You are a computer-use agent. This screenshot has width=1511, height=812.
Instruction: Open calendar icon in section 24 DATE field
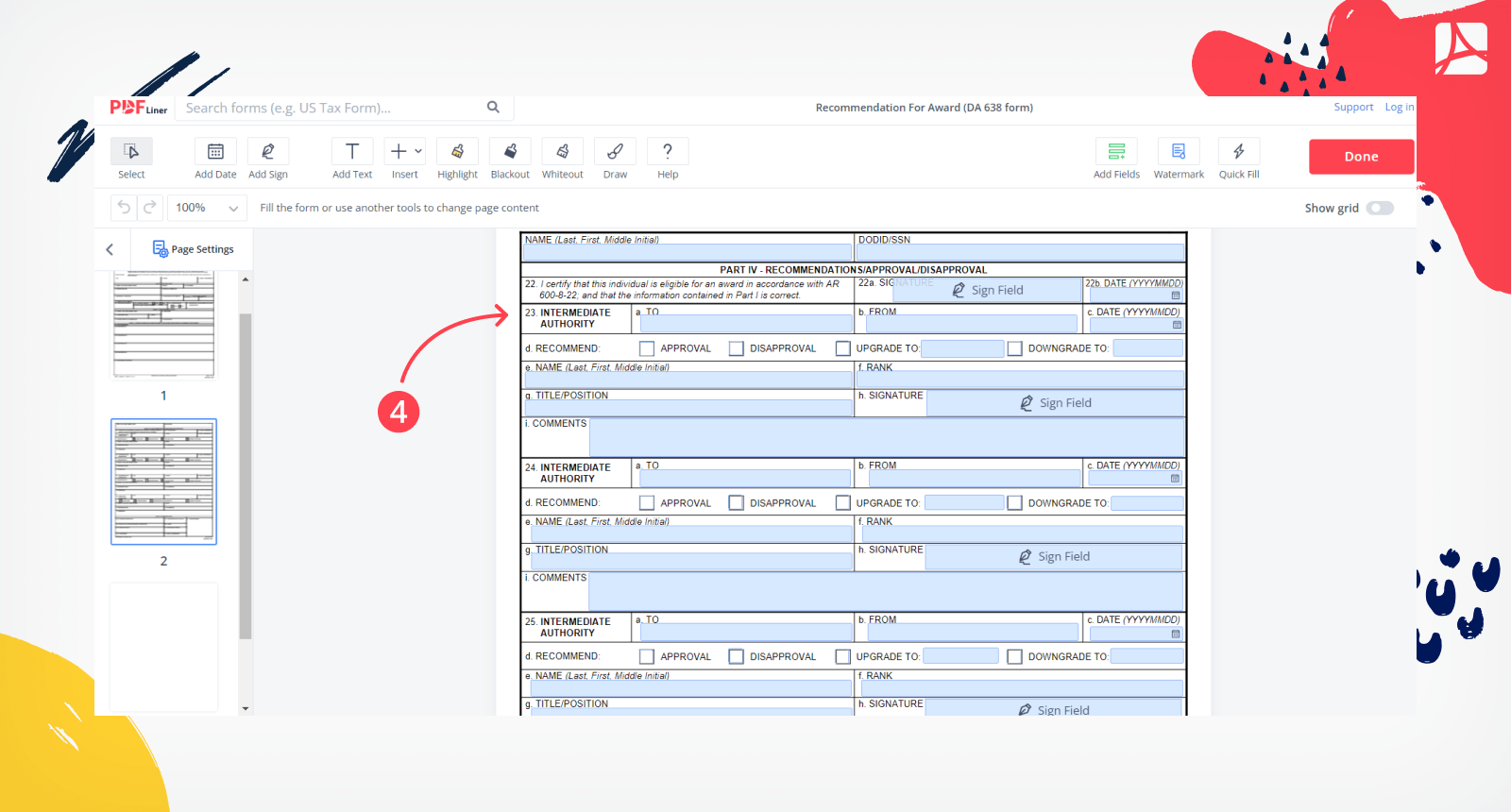1175,479
